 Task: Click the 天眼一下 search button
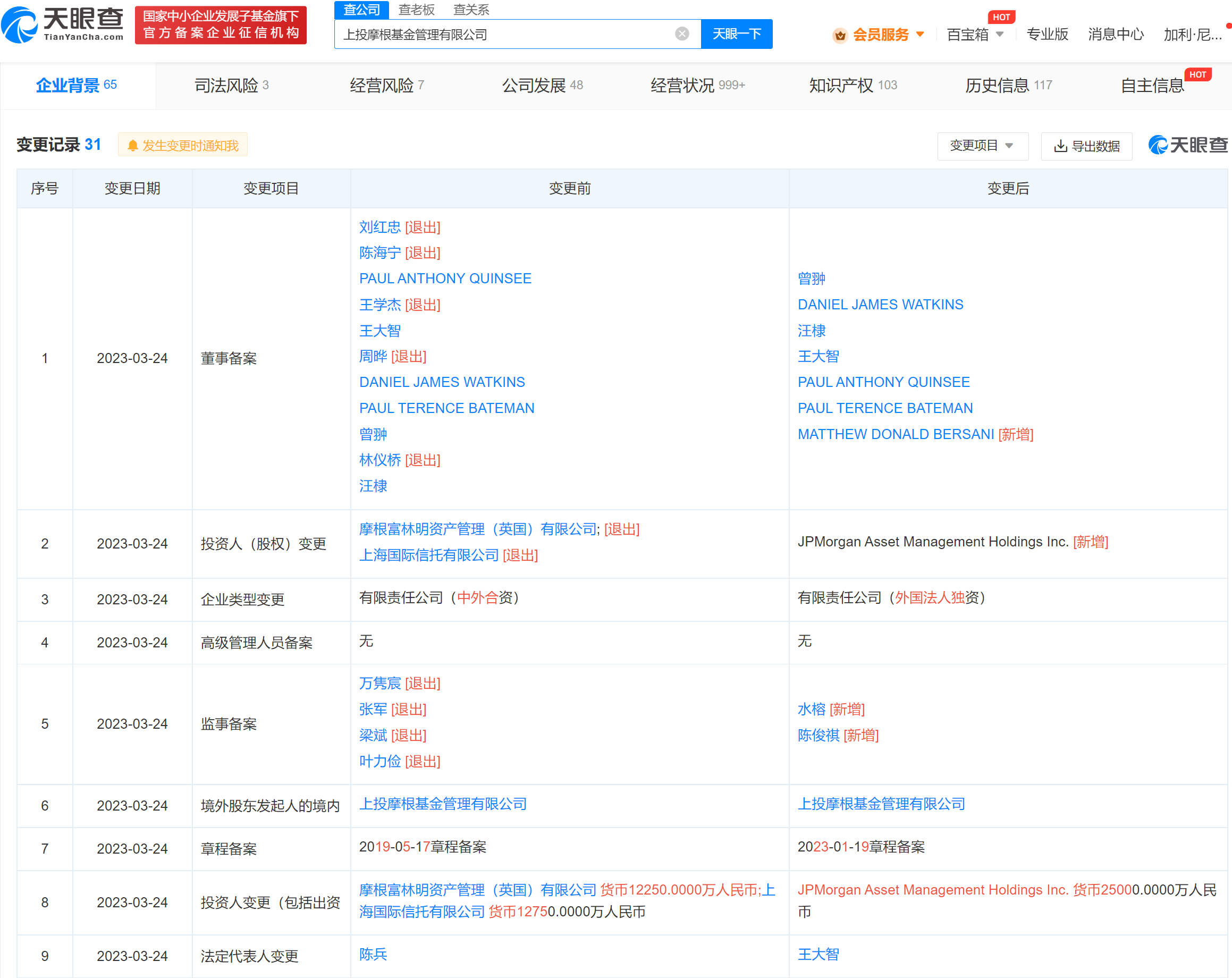736,33
